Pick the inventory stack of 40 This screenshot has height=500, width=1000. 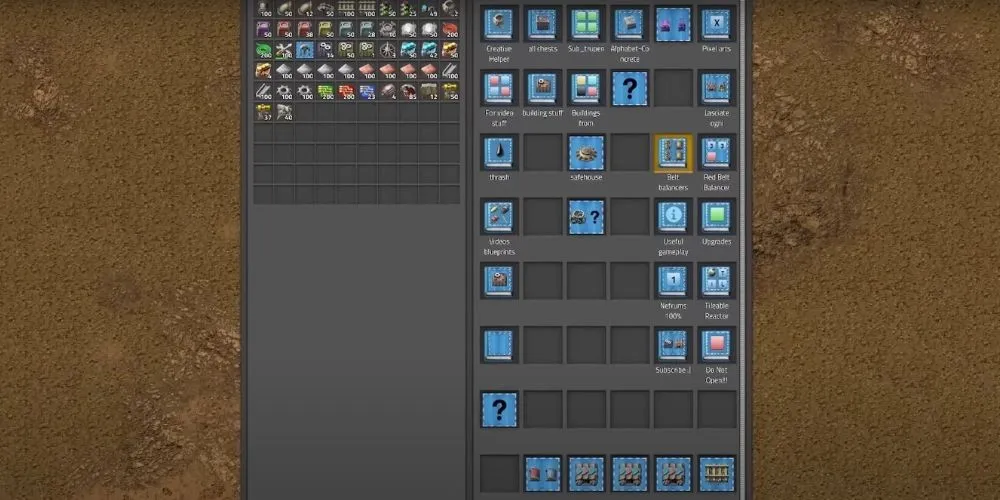pyautogui.click(x=284, y=112)
